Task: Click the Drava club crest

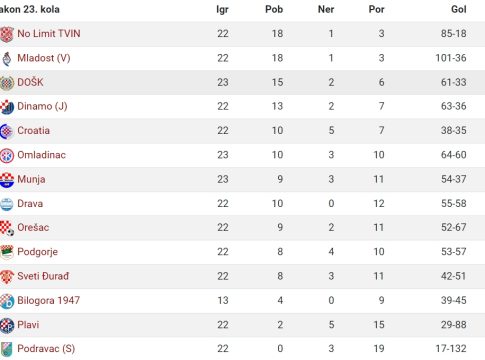Action: pyautogui.click(x=6, y=204)
